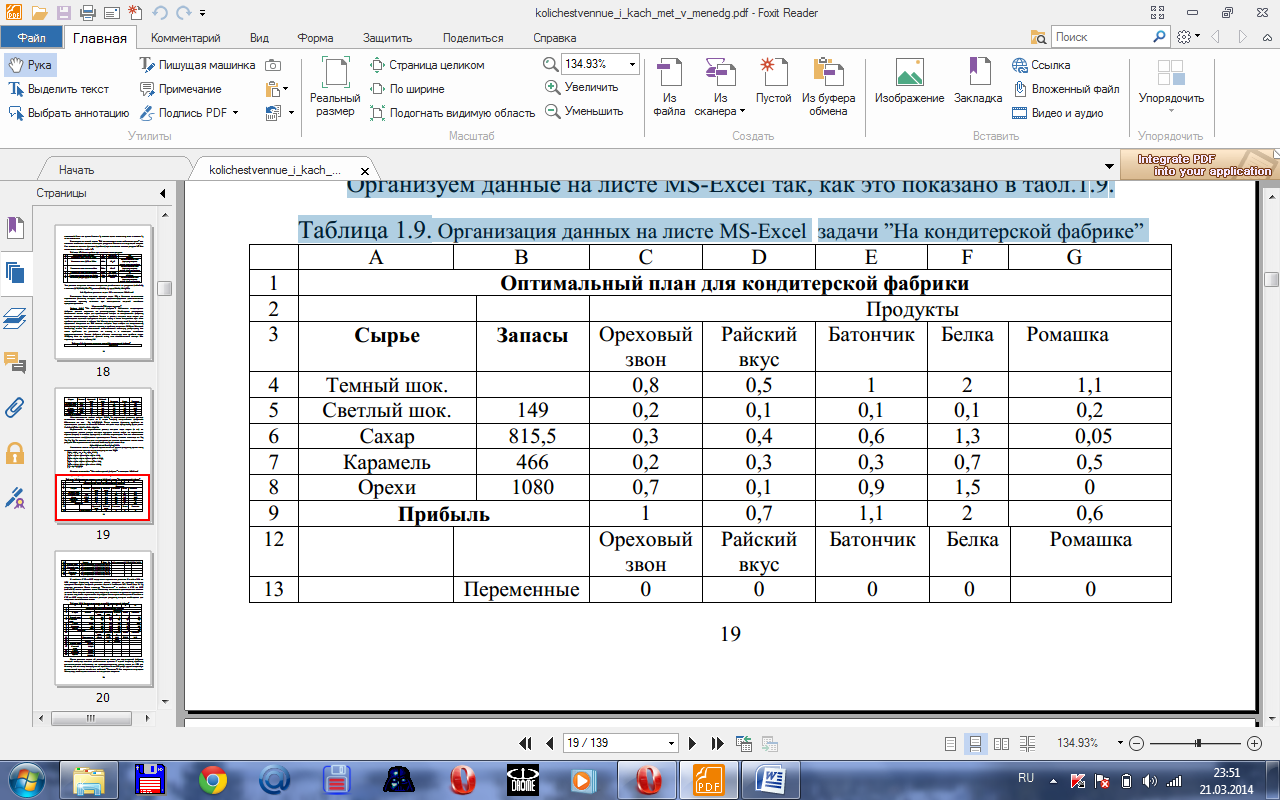Activate the Выделить текст tool

(58, 89)
